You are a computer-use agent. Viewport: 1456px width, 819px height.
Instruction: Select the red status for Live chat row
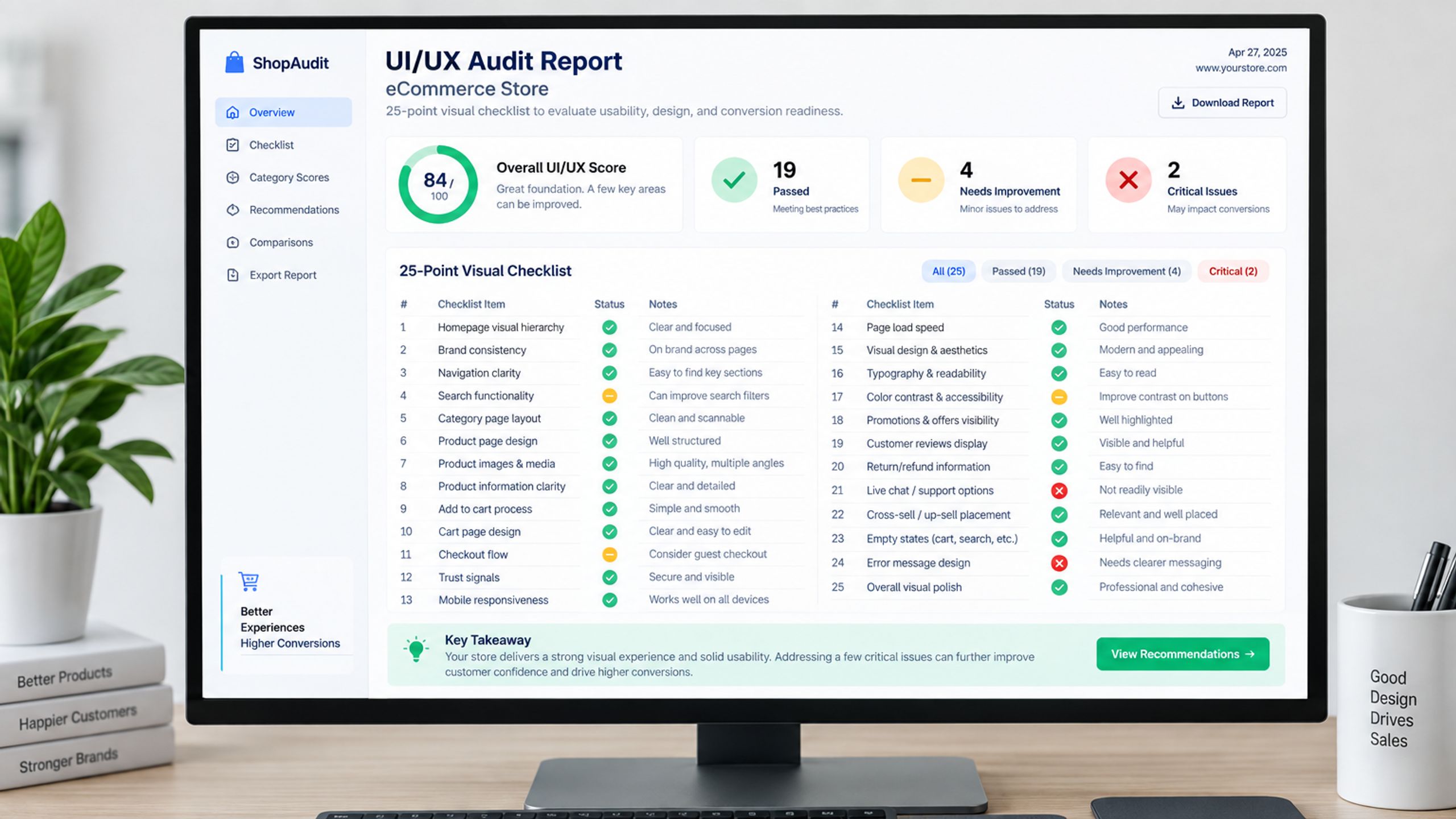click(x=1059, y=490)
